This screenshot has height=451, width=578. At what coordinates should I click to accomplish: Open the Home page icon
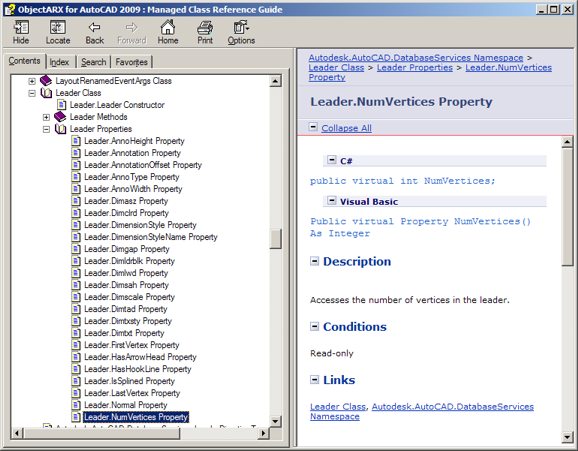point(168,27)
